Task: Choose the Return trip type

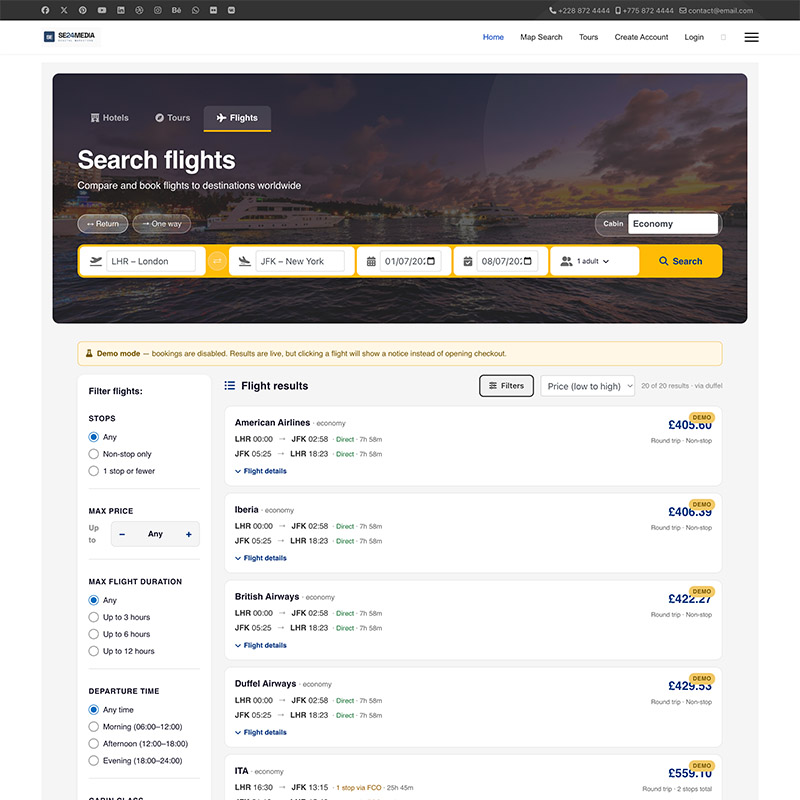Action: (103, 223)
